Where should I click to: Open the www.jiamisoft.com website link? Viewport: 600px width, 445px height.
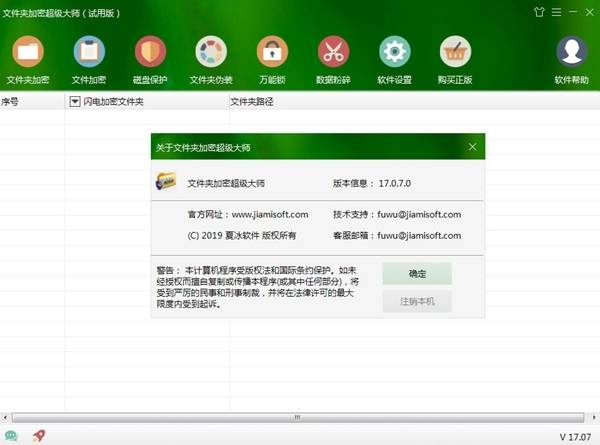pos(270,214)
